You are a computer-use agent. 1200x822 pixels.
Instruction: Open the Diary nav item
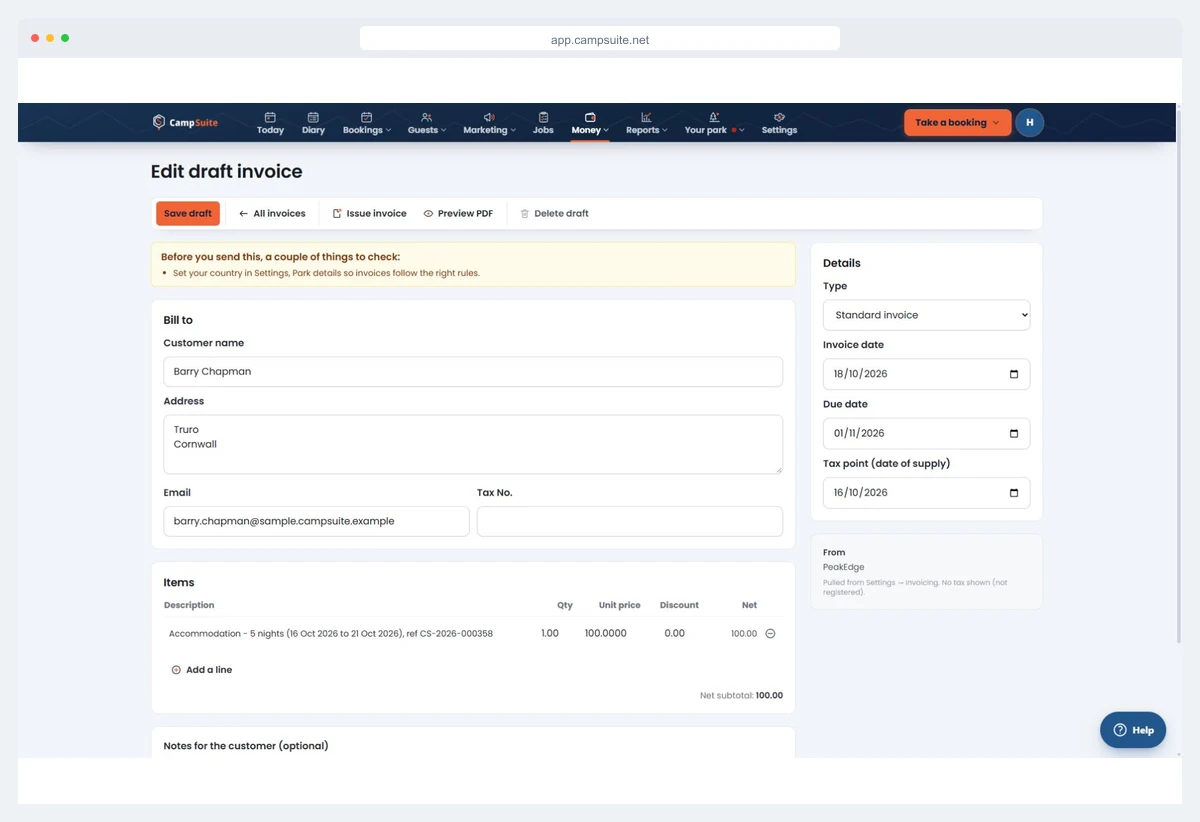313,123
